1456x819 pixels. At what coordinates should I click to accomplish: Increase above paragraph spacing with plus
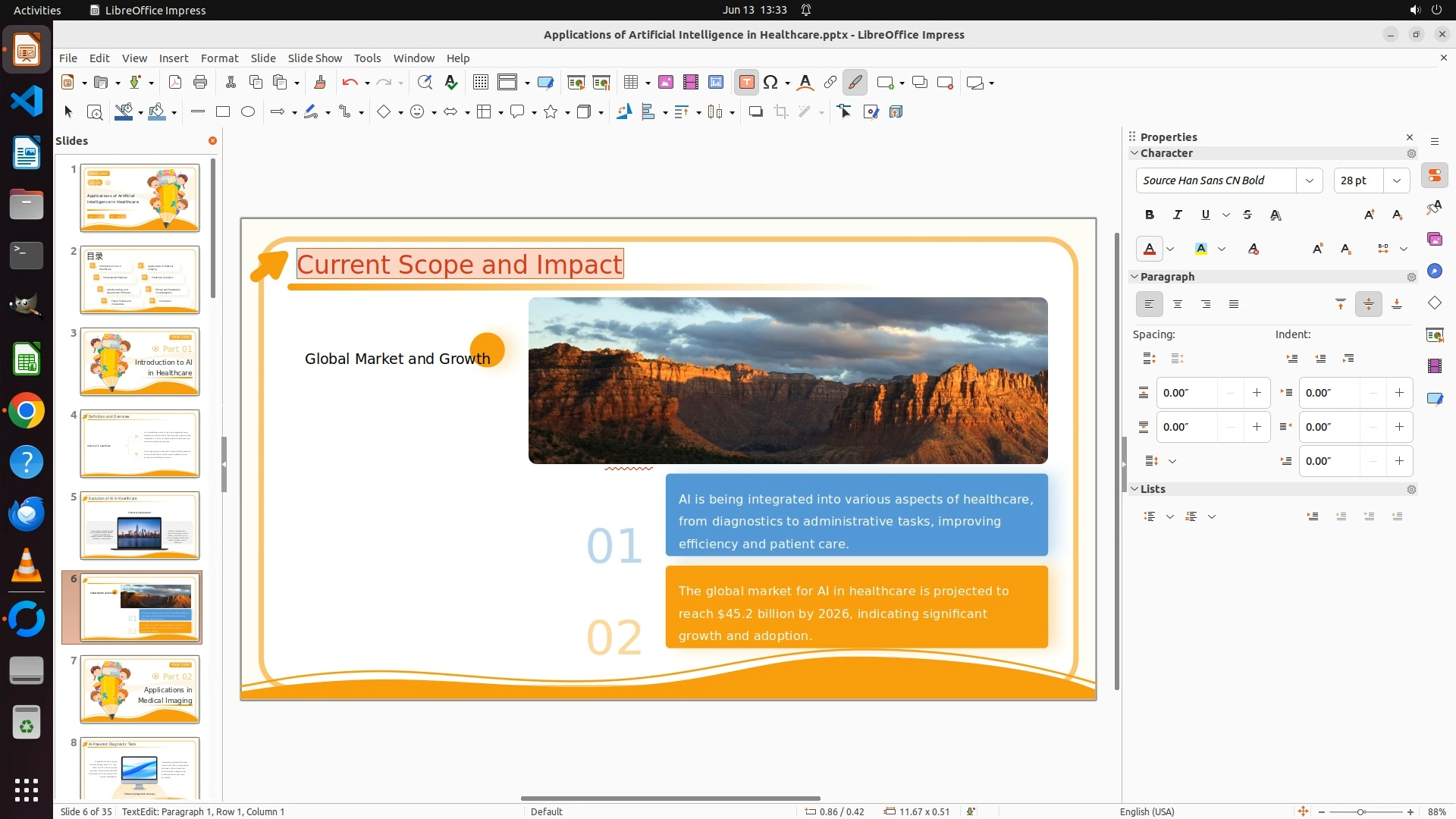tap(1257, 393)
